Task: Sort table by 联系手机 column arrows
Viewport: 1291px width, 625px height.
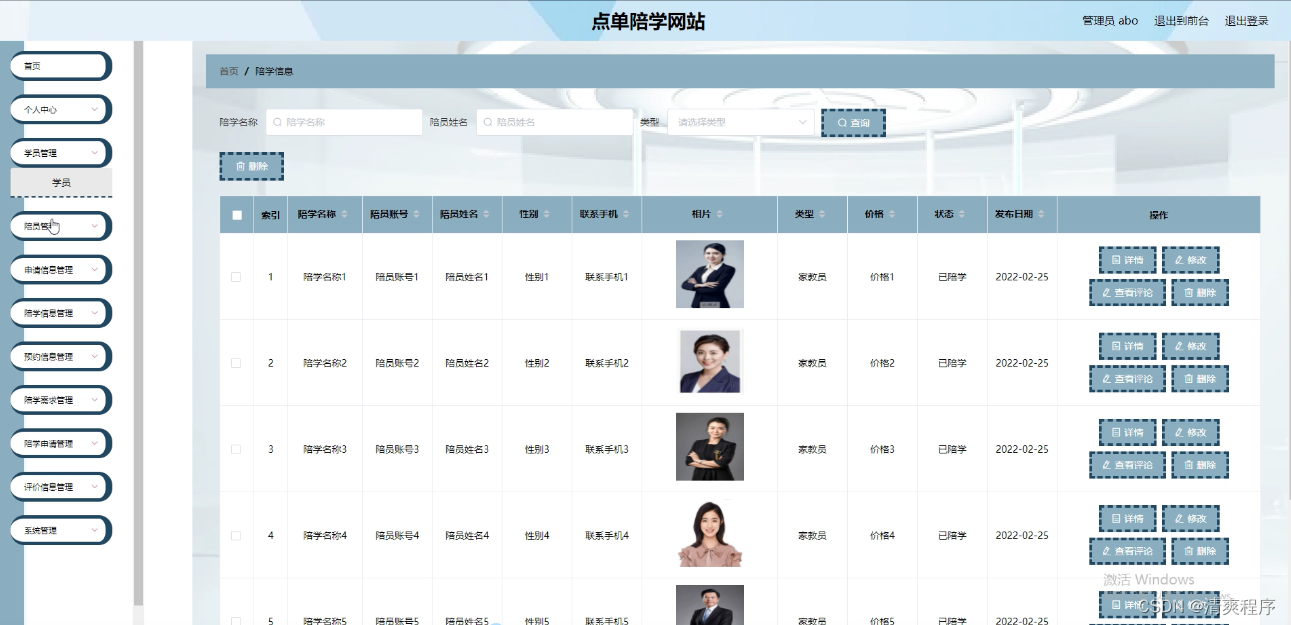Action: tap(627, 215)
